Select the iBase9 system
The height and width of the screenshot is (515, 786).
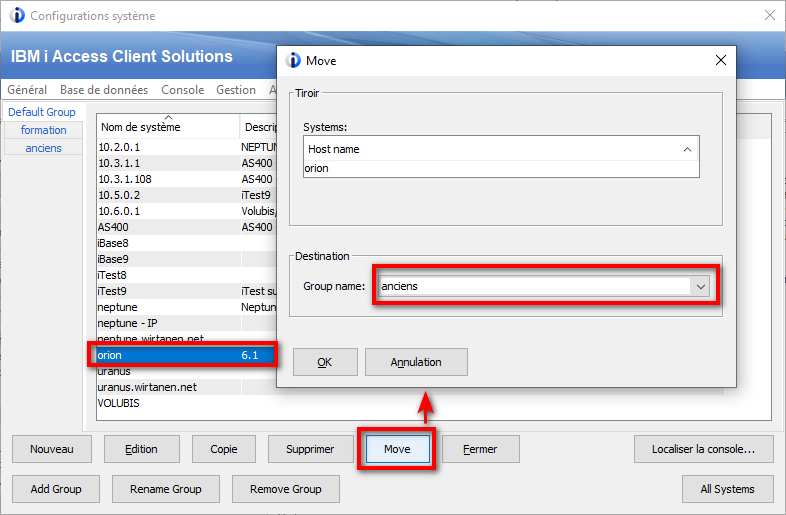[x=113, y=259]
